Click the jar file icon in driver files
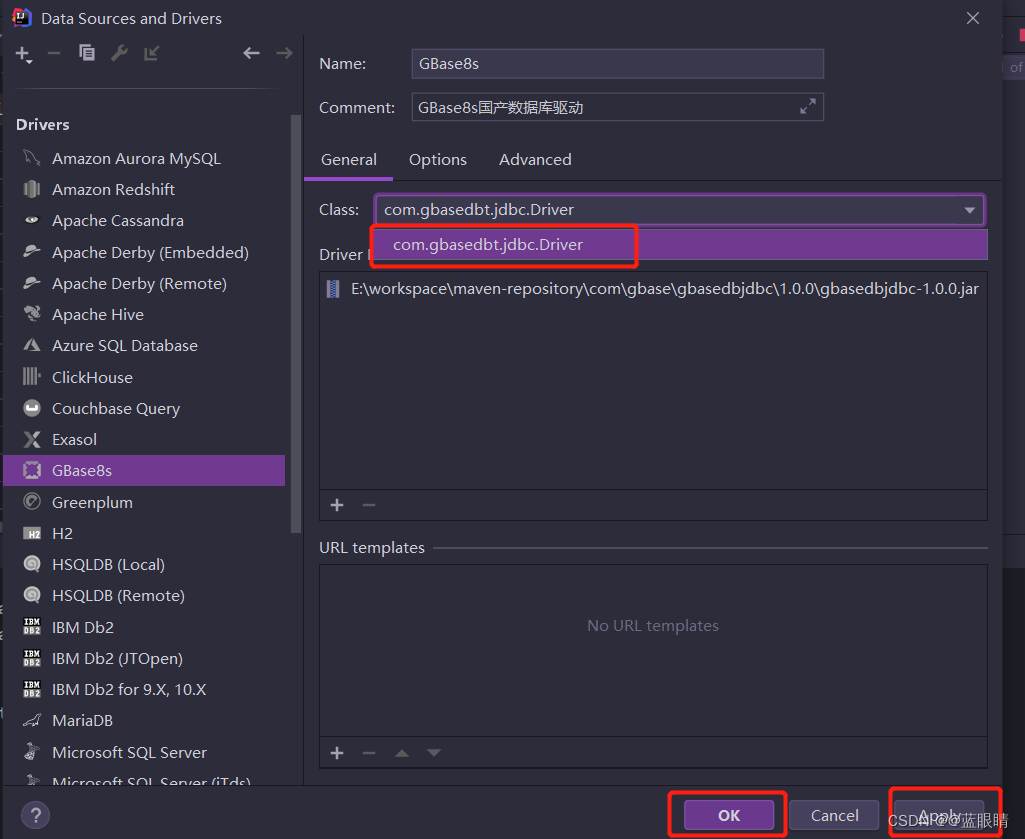The image size is (1025, 839). (x=333, y=289)
